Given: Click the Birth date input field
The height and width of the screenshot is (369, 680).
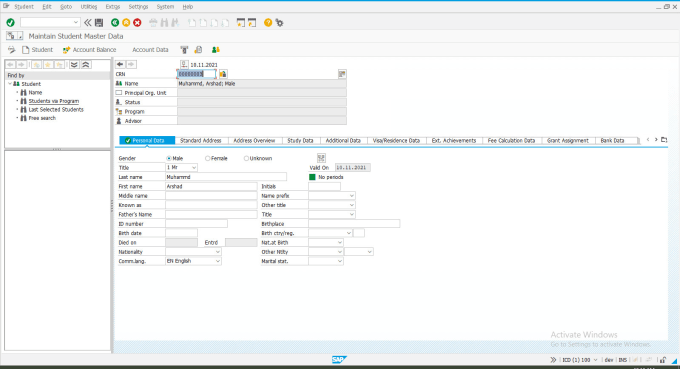Looking at the screenshot, I should pos(181,233).
